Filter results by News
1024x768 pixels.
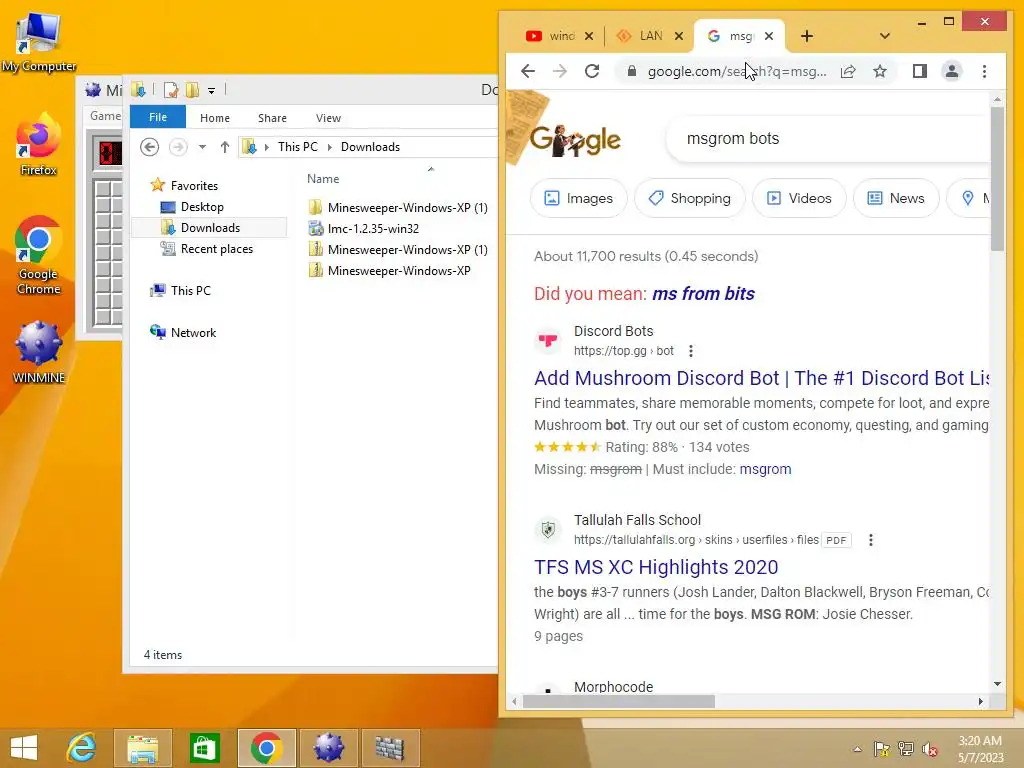tap(896, 198)
